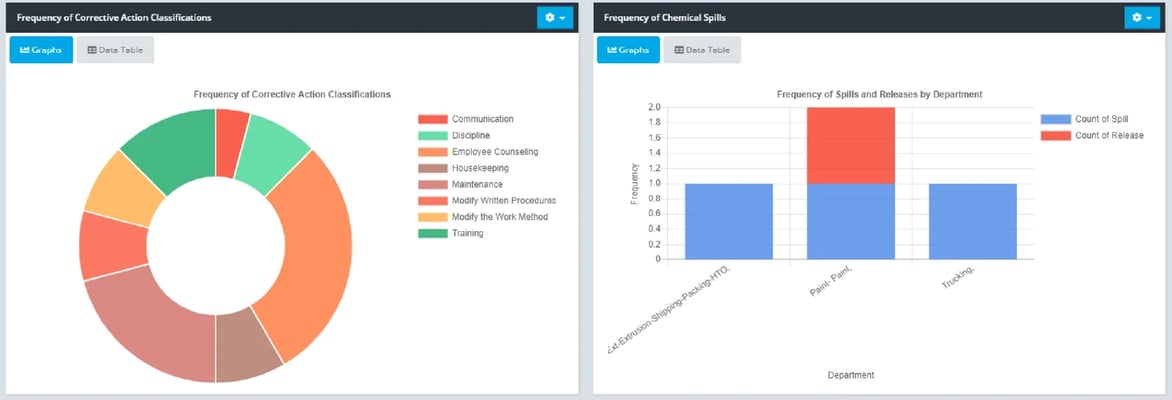Switch to Data Table in Corrective Action panel

point(115,50)
